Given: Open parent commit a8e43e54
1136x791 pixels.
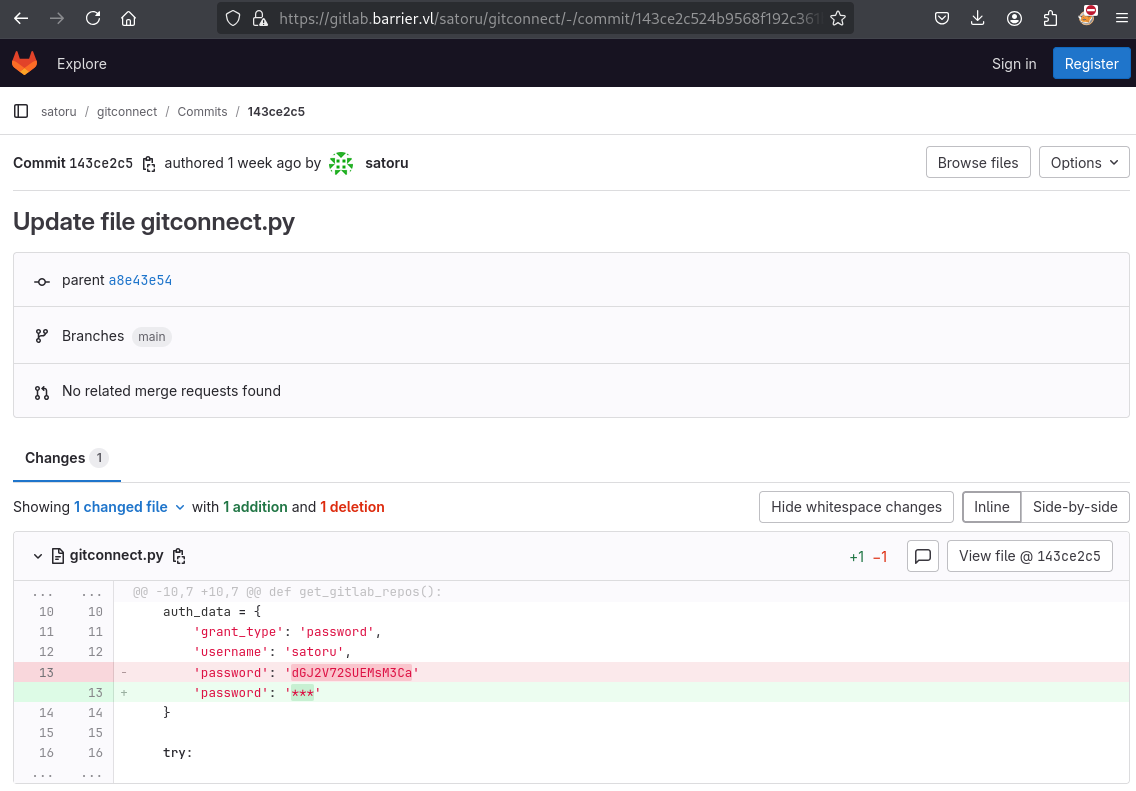Looking at the screenshot, I should pos(141,280).
